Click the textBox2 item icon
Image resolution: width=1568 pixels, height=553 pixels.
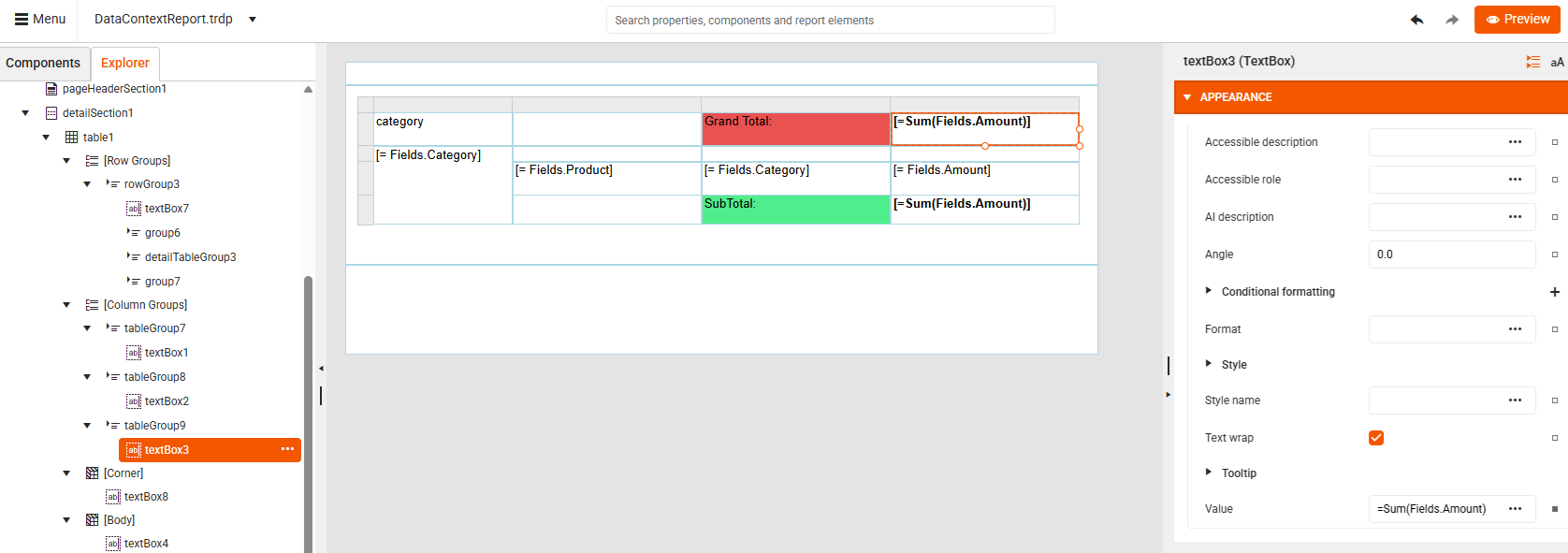click(x=134, y=401)
